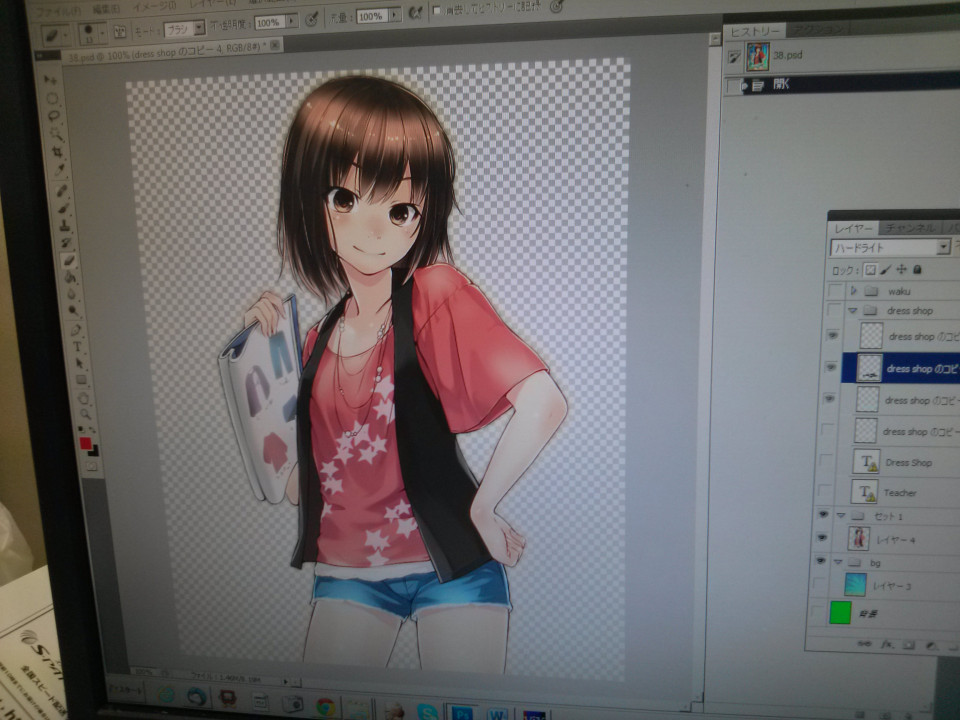Toggle lock image pixels brush icon
The width and height of the screenshot is (960, 720).
(x=885, y=269)
